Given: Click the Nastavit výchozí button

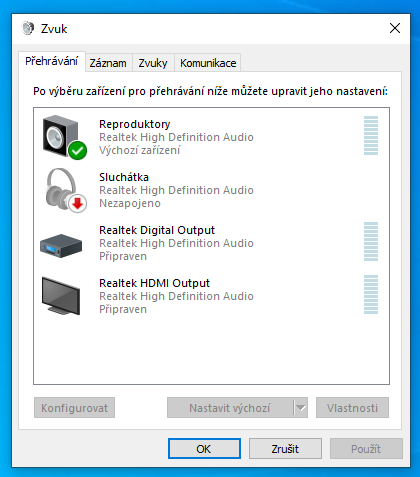Looking at the screenshot, I should (x=230, y=408).
